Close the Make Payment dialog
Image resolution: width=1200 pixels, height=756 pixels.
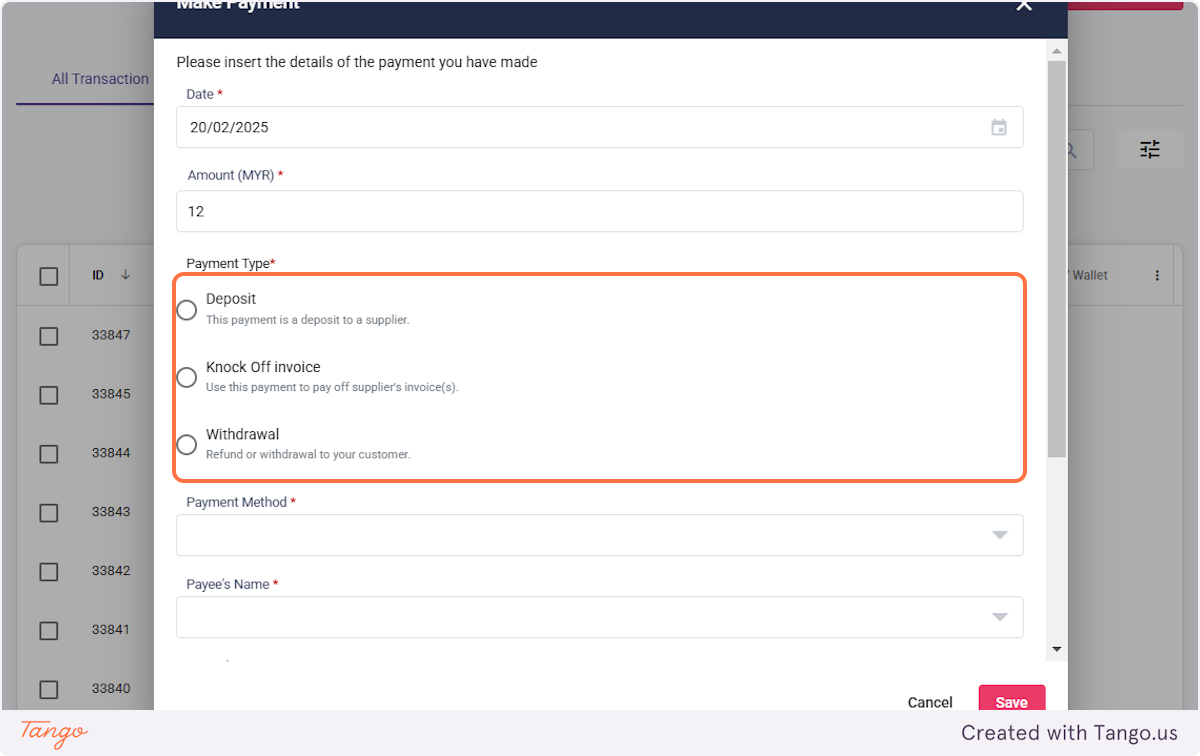pos(1023,6)
